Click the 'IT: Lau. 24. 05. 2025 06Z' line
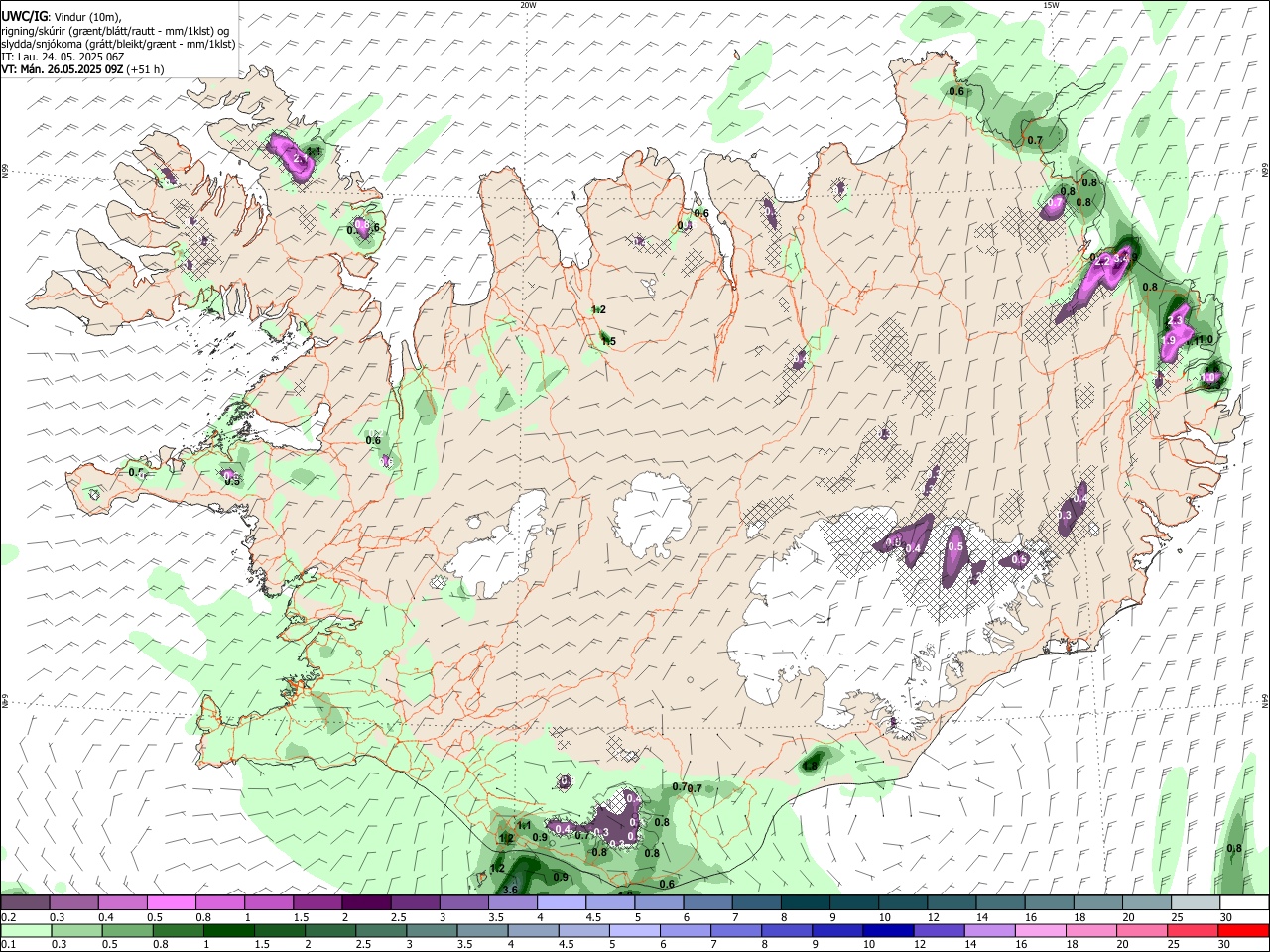The height and width of the screenshot is (952, 1270). click(63, 57)
